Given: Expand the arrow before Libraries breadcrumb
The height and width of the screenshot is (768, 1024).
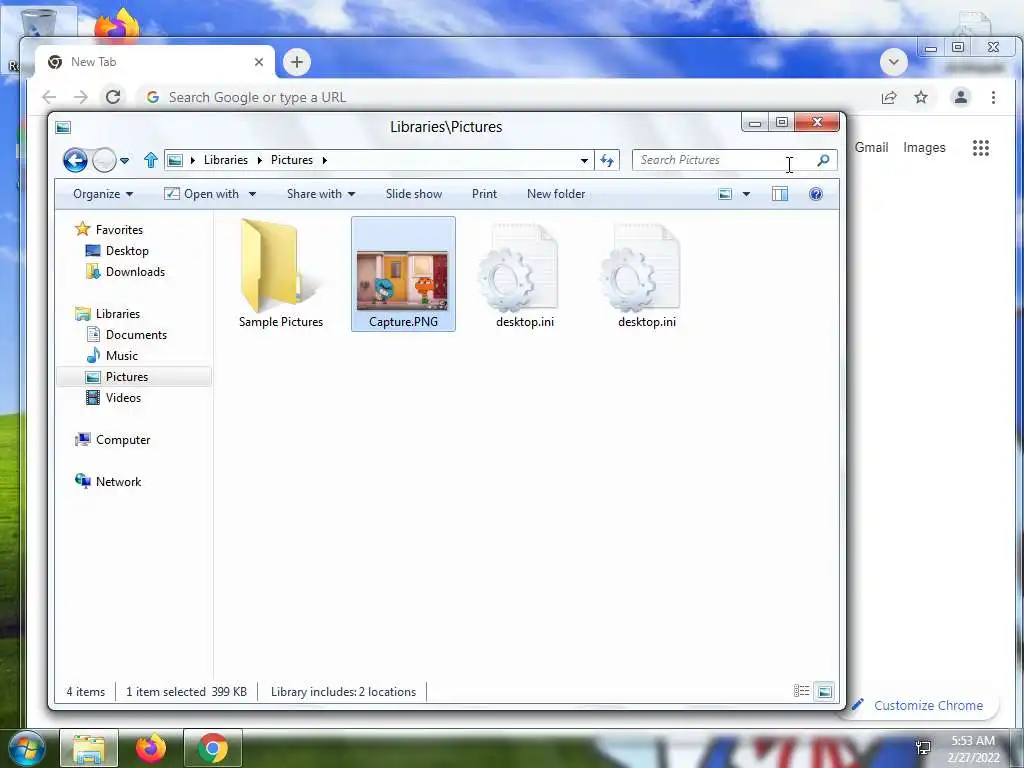Looking at the screenshot, I should 193,160.
